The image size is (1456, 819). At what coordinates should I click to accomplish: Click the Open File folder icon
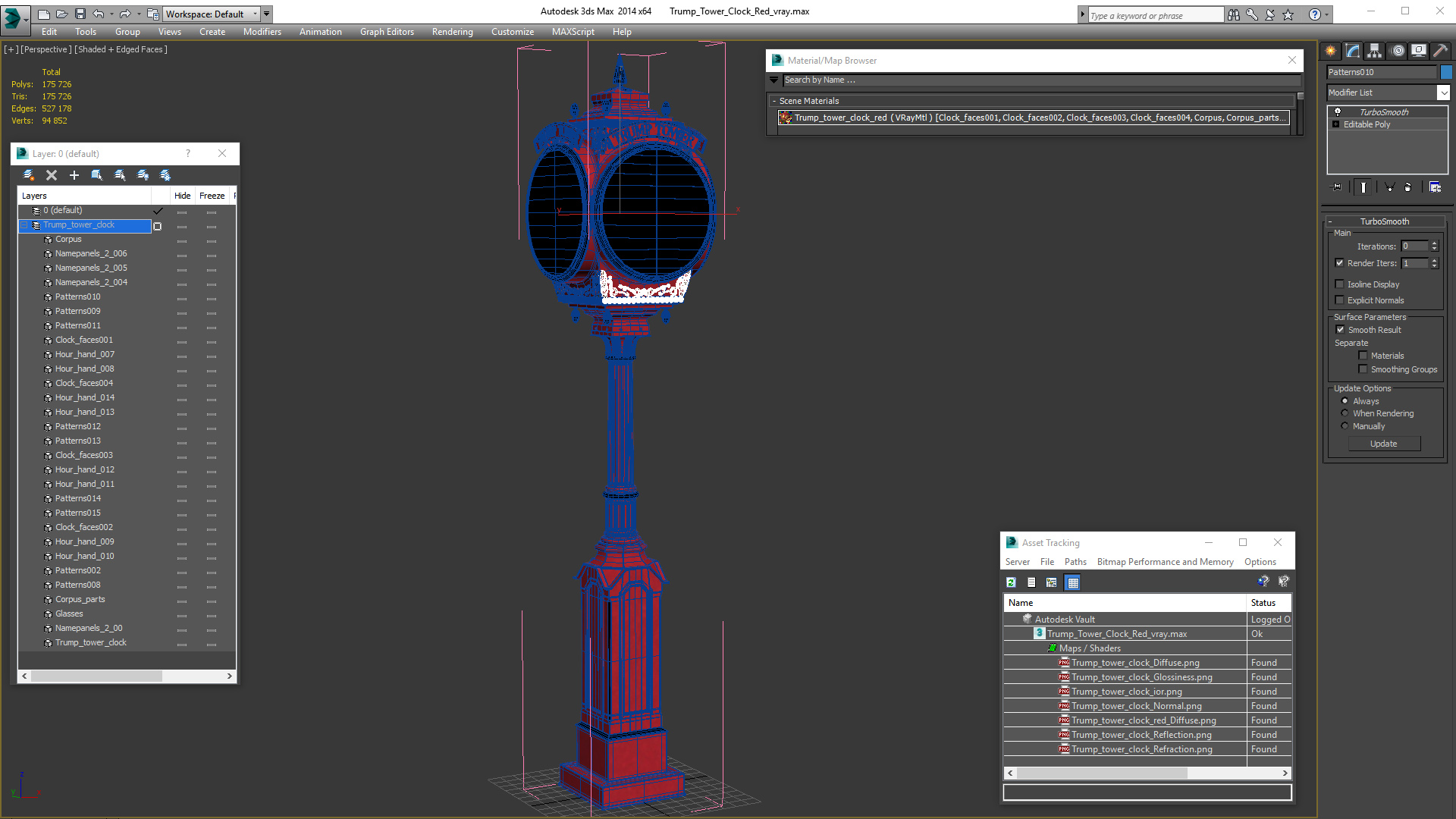pyautogui.click(x=61, y=14)
